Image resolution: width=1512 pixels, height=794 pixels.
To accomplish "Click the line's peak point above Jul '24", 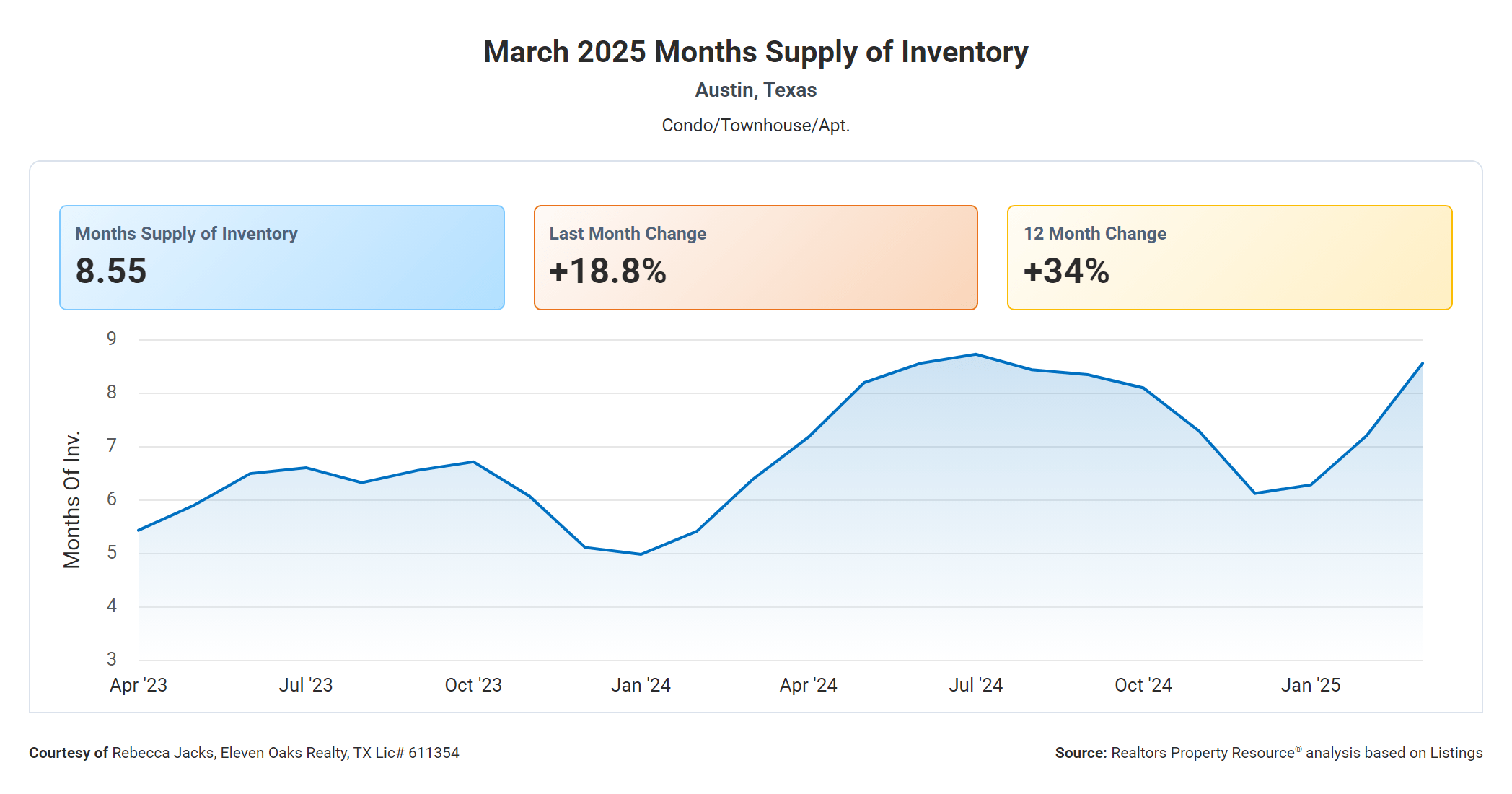I will click(x=976, y=354).
